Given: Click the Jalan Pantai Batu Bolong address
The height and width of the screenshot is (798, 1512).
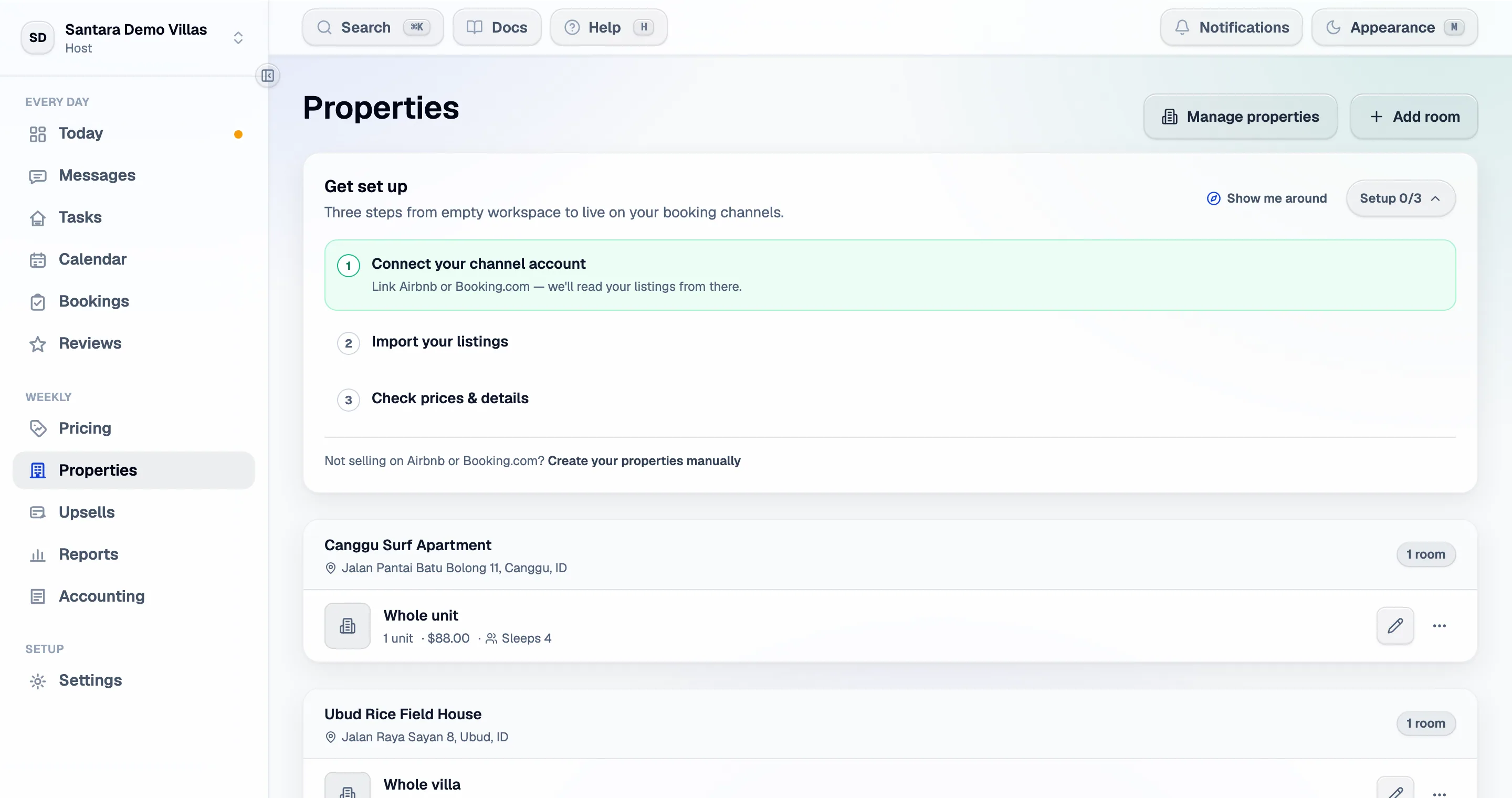Looking at the screenshot, I should click(454, 569).
